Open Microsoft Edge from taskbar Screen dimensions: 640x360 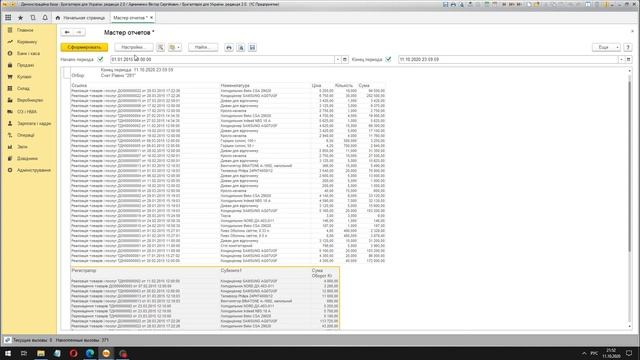tap(90, 353)
